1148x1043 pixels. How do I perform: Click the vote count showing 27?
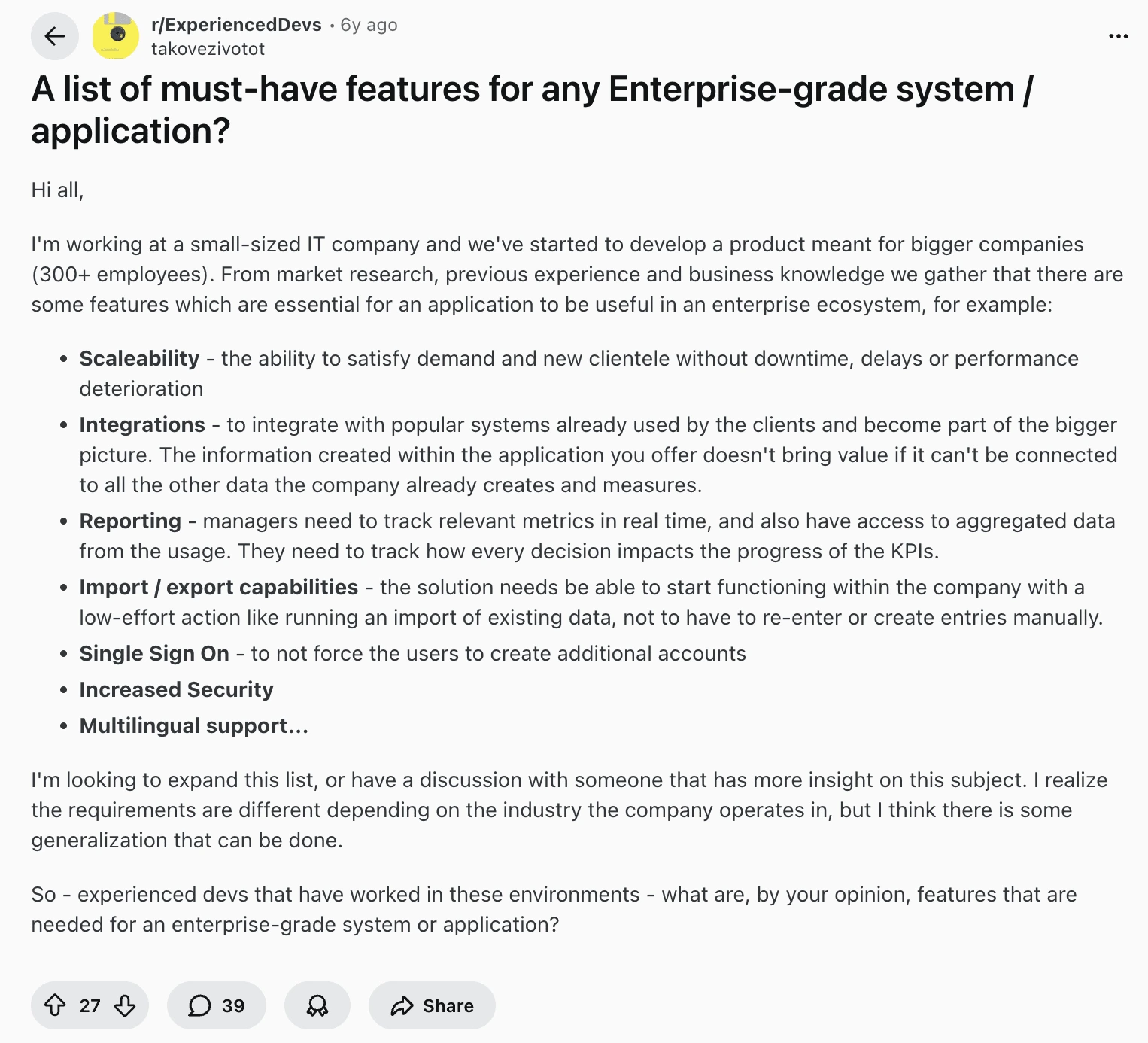pyautogui.click(x=90, y=1005)
